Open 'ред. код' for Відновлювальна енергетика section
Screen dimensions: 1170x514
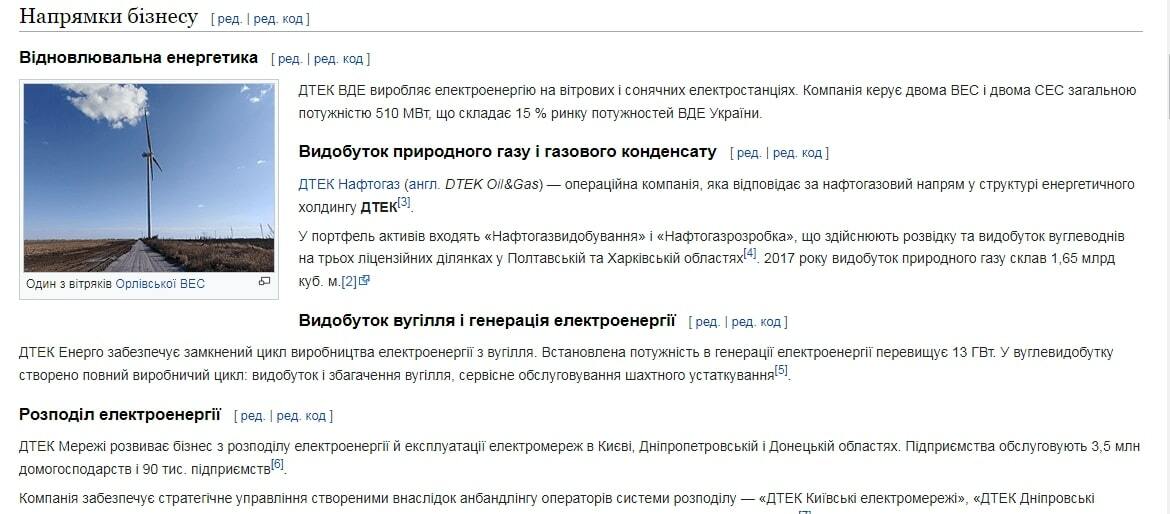click(x=339, y=59)
